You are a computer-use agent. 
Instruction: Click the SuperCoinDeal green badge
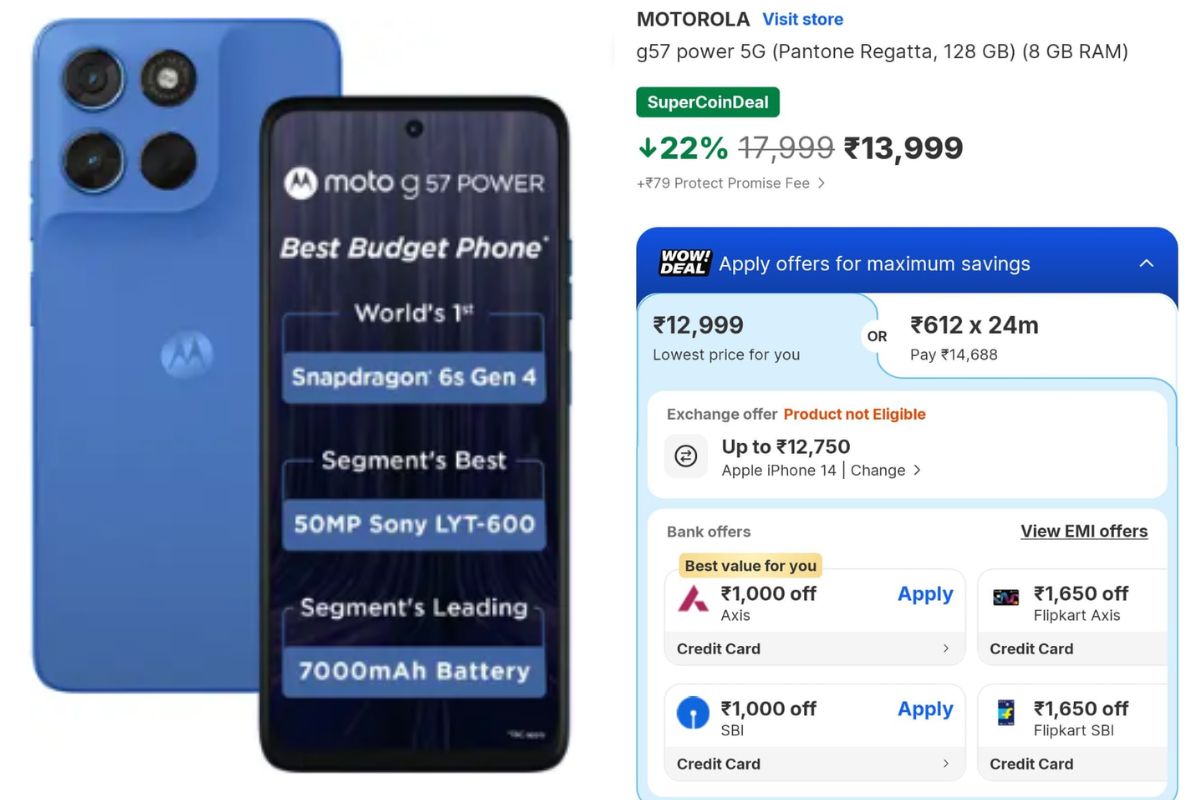(708, 102)
